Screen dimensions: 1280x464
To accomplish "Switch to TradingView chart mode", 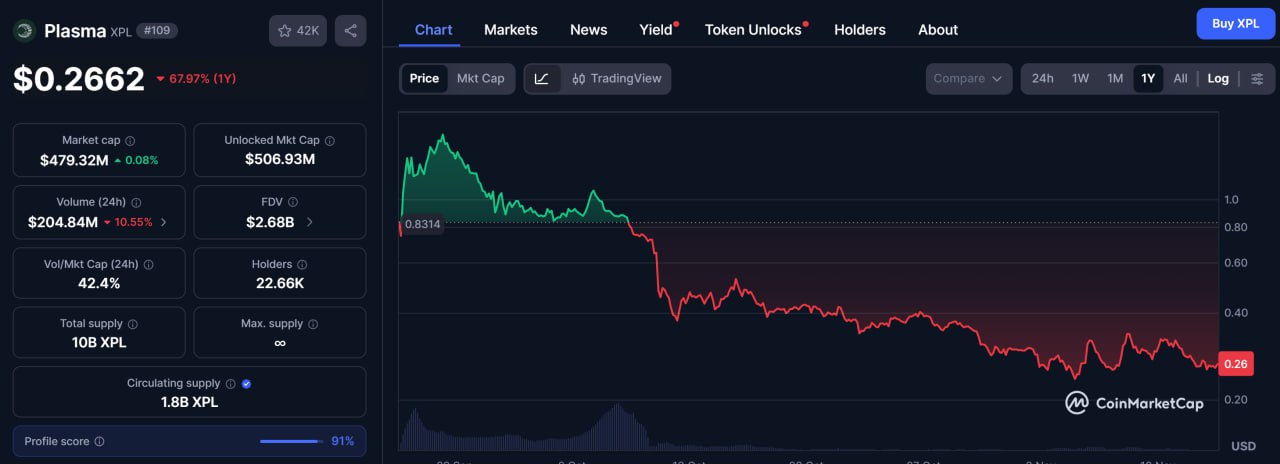I will coord(616,78).
